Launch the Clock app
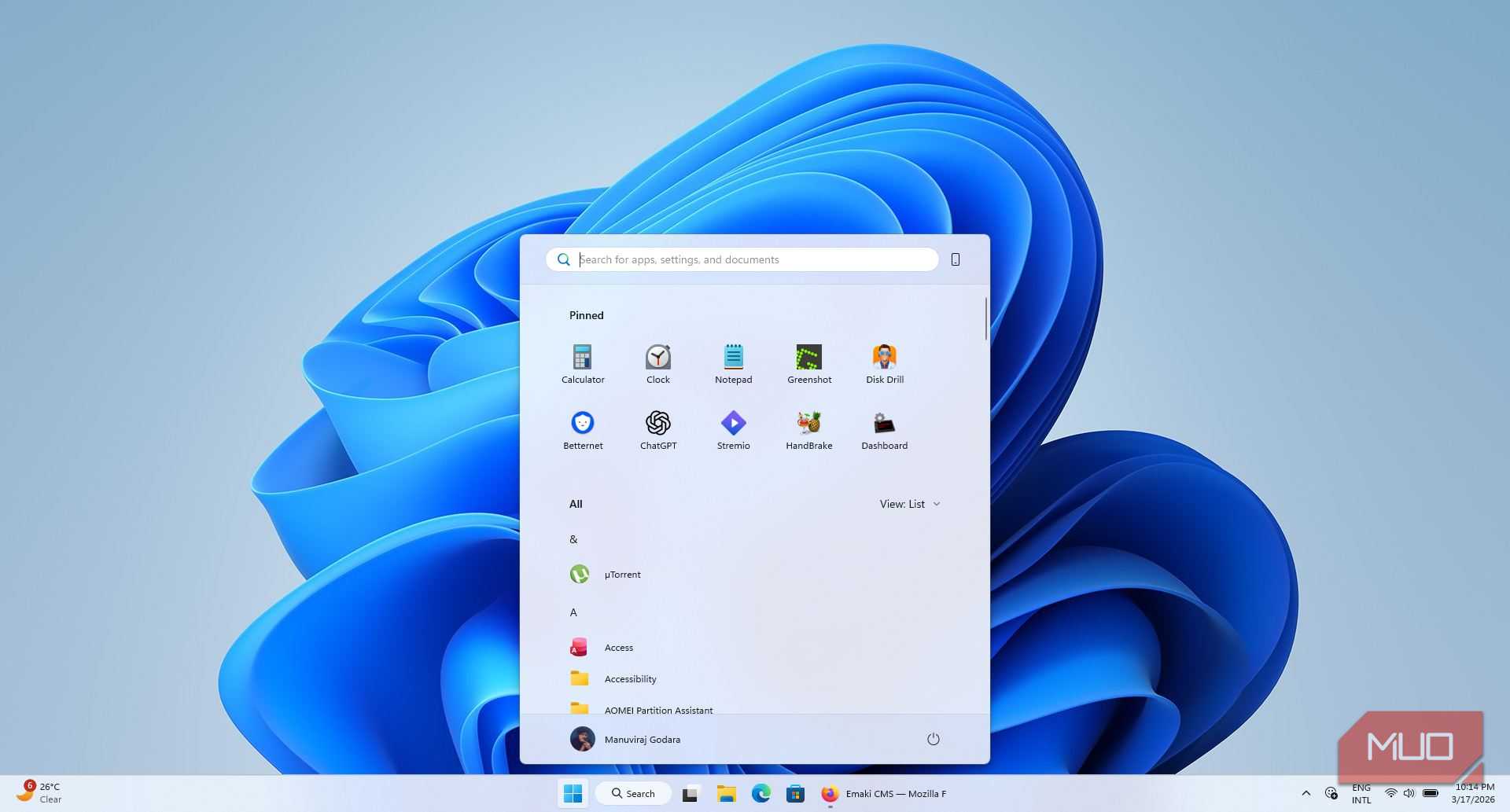The height and width of the screenshot is (812, 1510). (658, 364)
